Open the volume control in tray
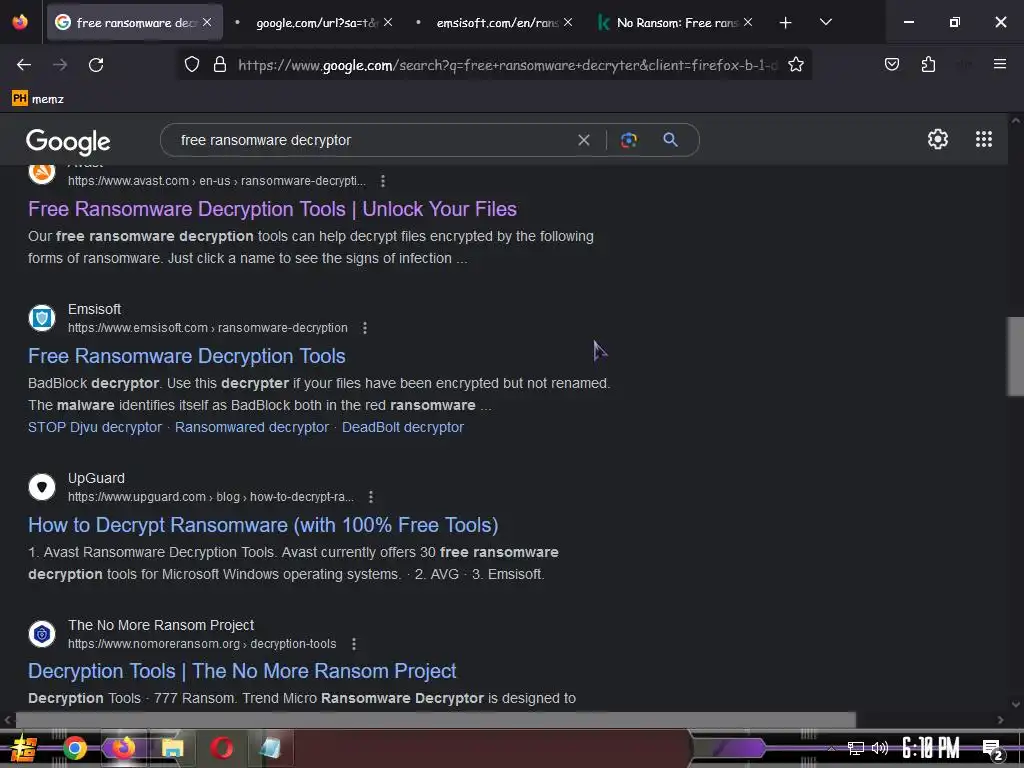1024x768 pixels. coord(880,748)
